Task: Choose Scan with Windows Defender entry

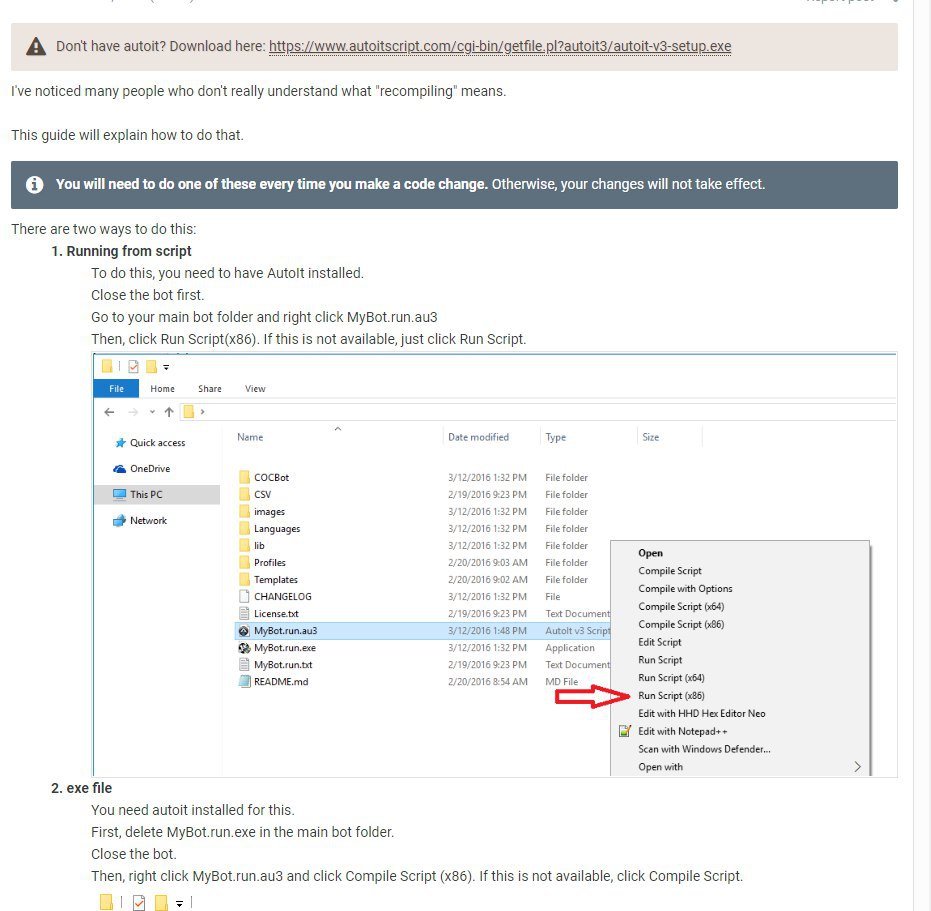Action: [704, 749]
